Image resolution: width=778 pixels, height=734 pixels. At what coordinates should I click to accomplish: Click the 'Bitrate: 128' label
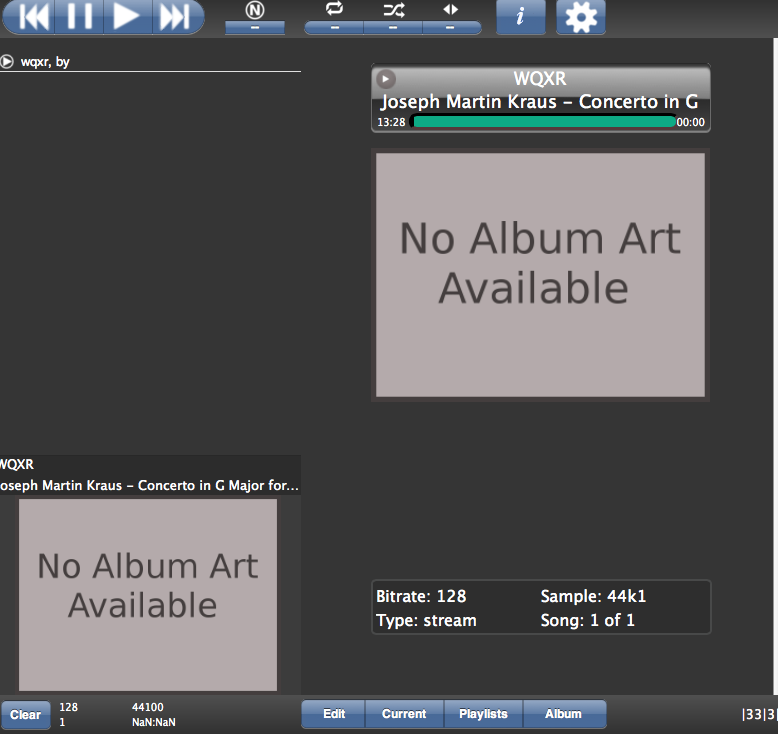click(x=421, y=596)
